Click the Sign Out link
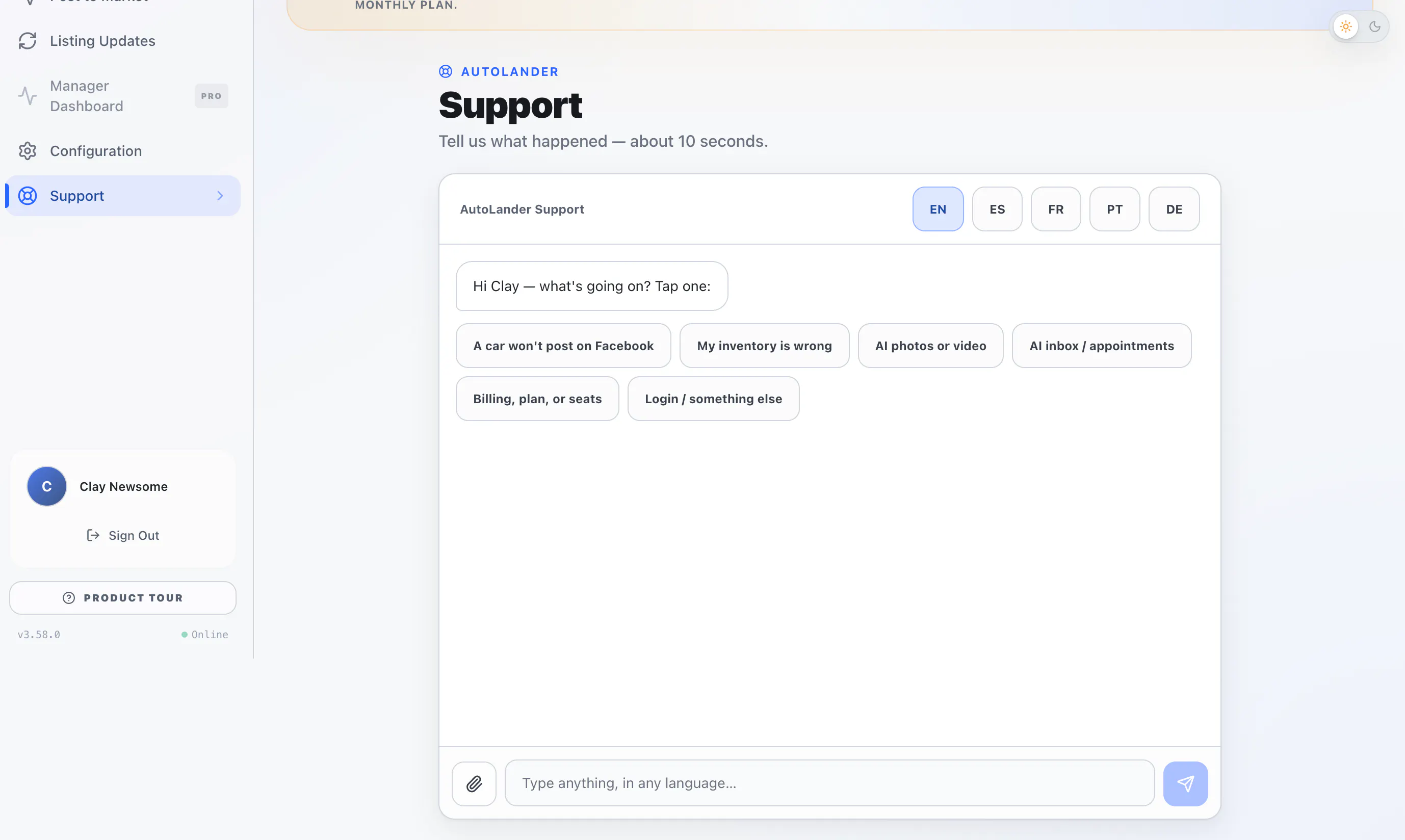Screen dimensions: 1405x840 [123, 535]
